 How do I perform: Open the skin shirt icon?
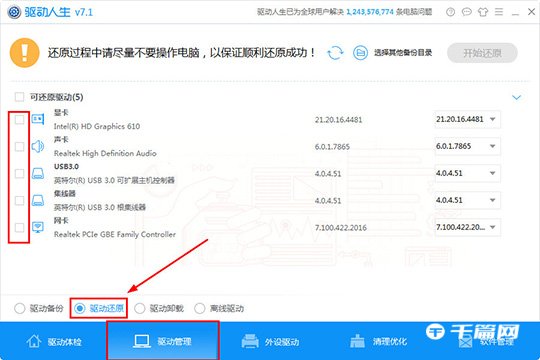[483, 12]
